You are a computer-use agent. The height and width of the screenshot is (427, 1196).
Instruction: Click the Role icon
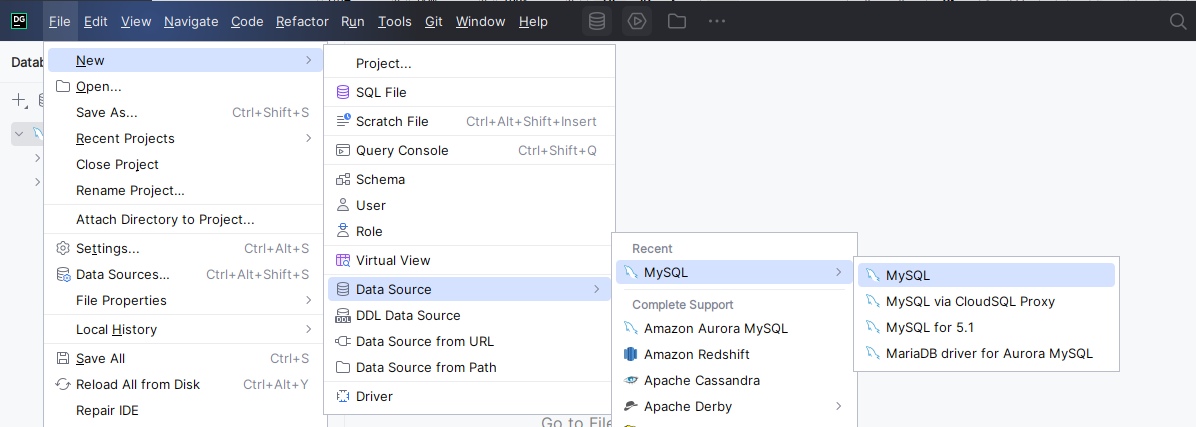[x=343, y=232]
